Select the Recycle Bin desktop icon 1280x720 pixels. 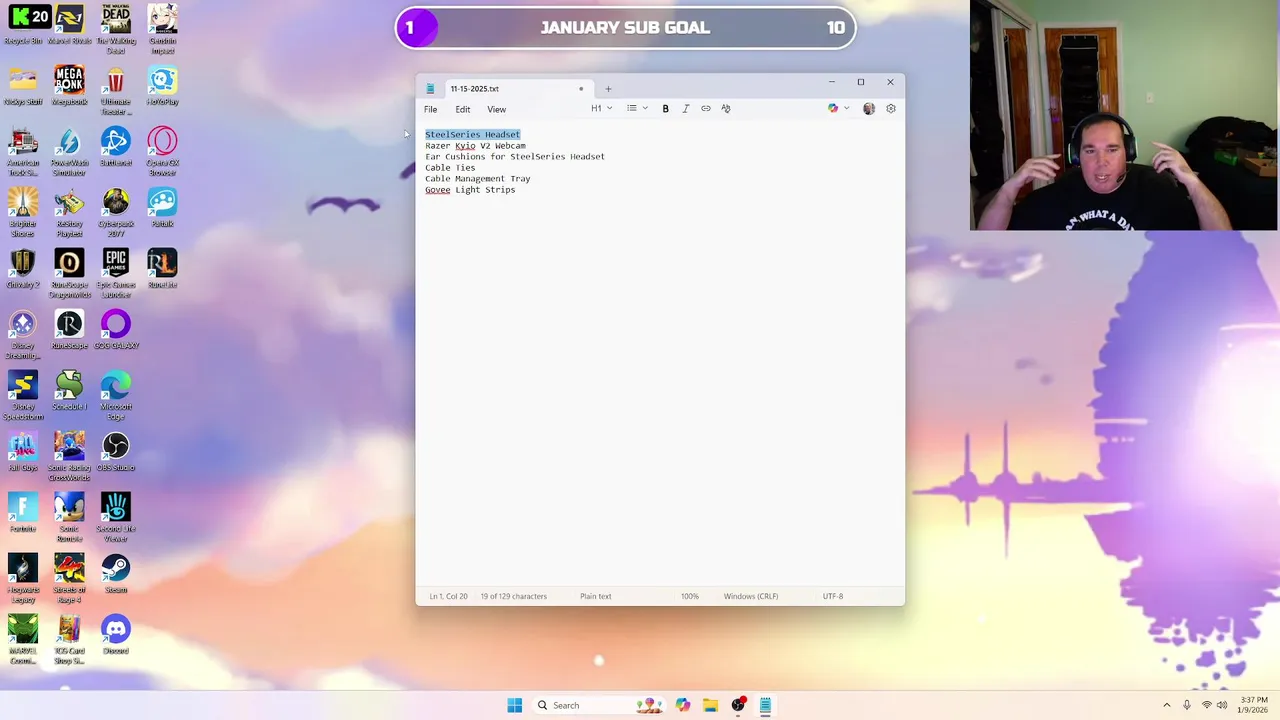(x=23, y=26)
